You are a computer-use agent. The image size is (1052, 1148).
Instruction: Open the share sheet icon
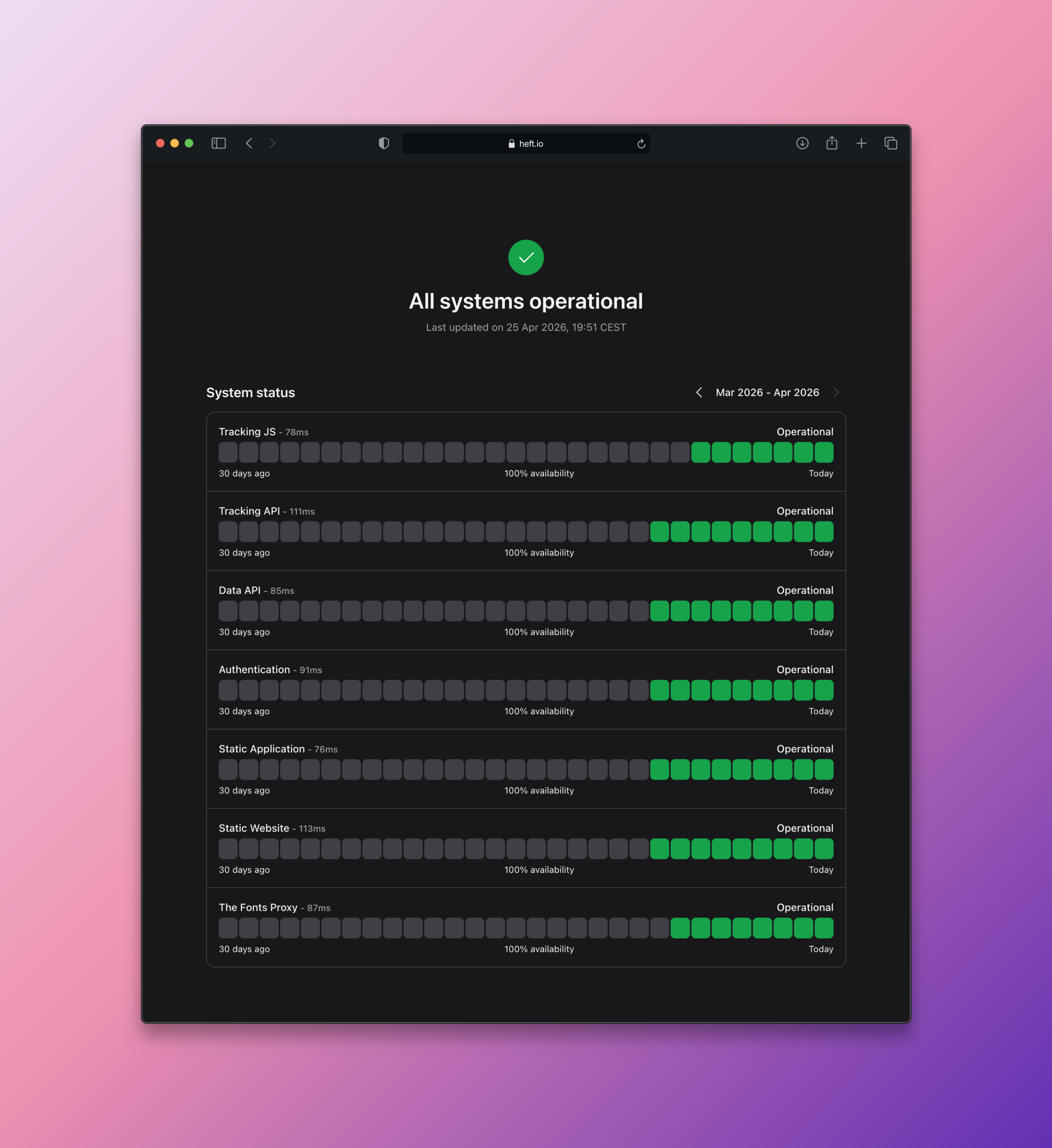pyautogui.click(x=832, y=142)
